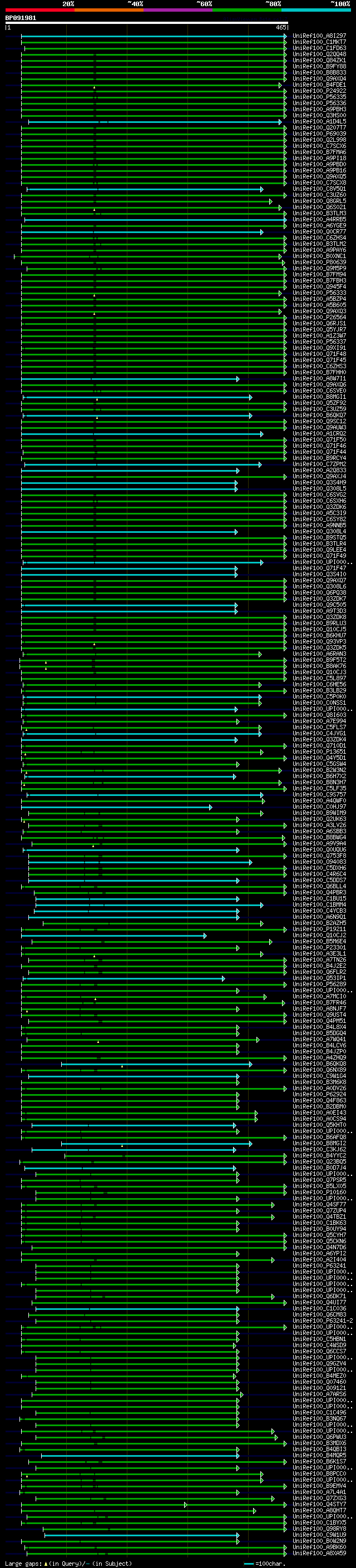
Task: Click the orange ~40% identity legend segment
Action: (109, 11)
